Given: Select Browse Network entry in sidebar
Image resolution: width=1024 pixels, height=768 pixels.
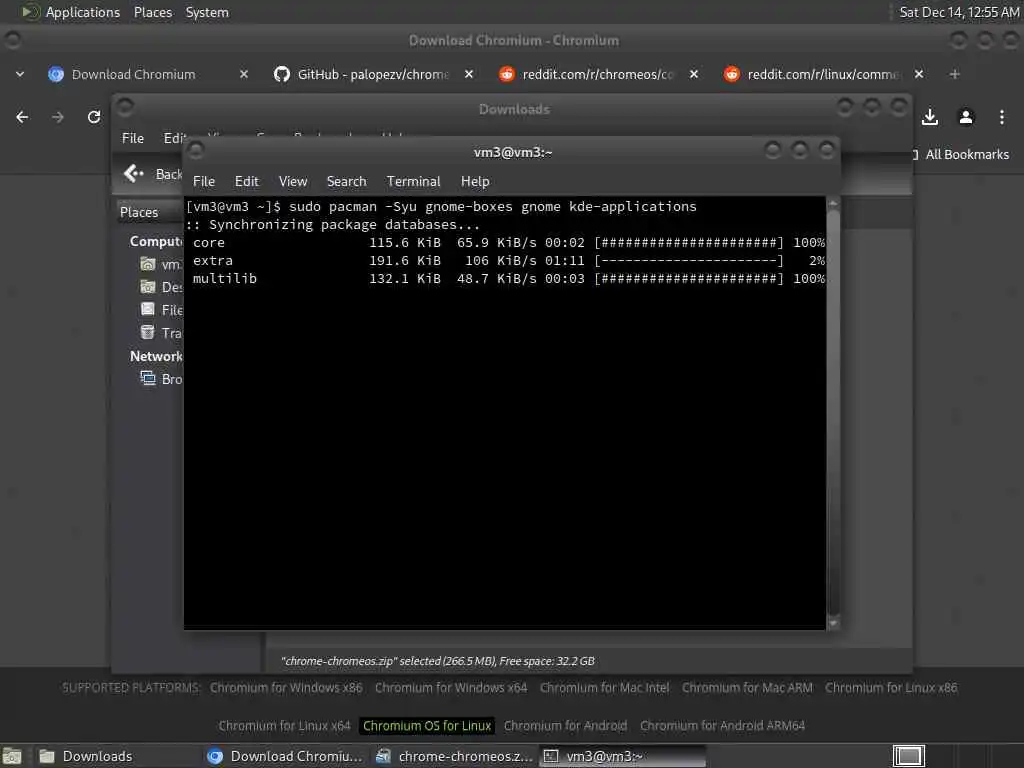Looking at the screenshot, I should 161,379.
